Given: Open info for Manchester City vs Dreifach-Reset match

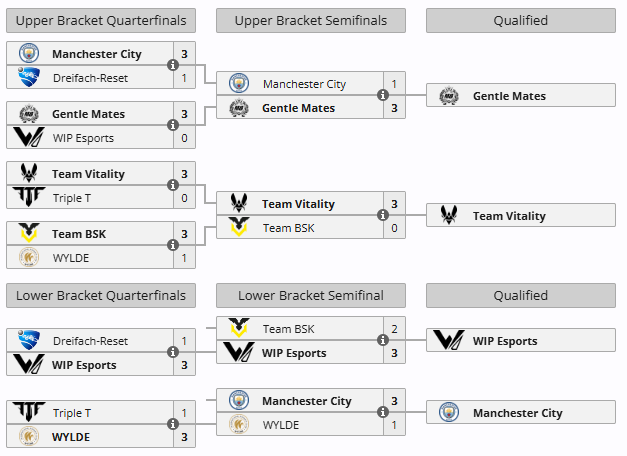Looking at the screenshot, I should 173,66.
